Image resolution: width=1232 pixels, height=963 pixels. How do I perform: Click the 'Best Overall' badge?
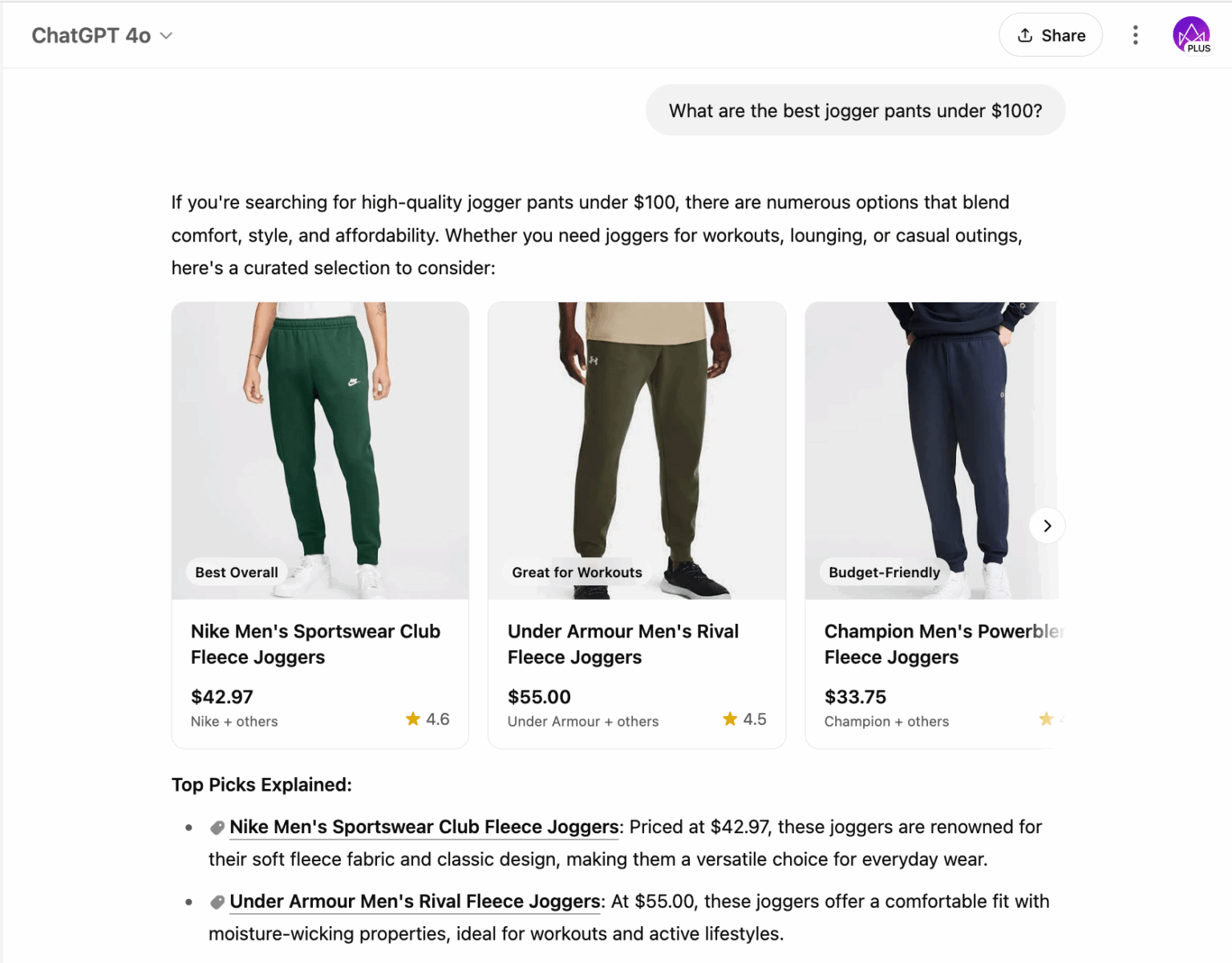pos(236,572)
